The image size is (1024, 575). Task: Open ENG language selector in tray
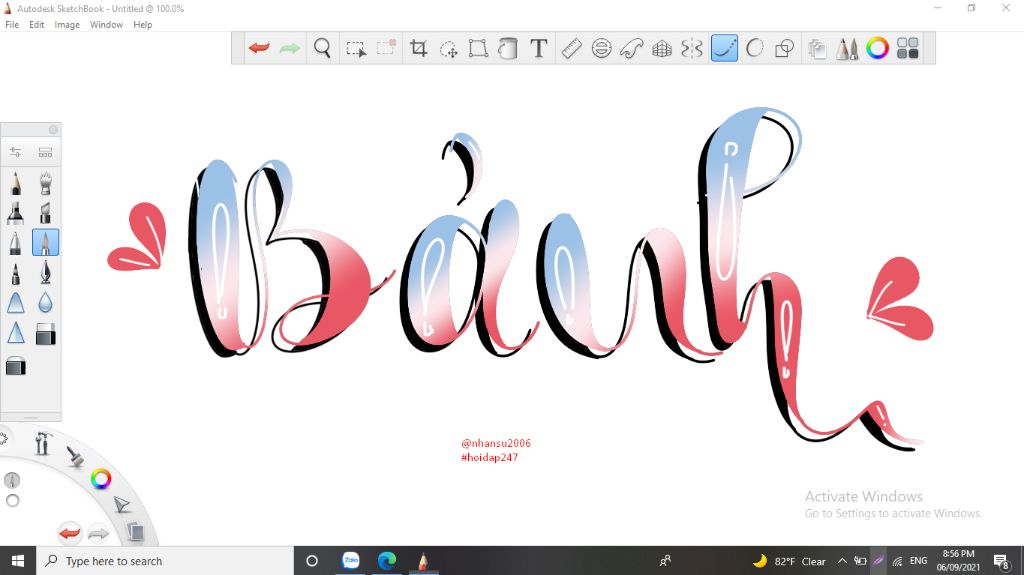click(x=918, y=561)
